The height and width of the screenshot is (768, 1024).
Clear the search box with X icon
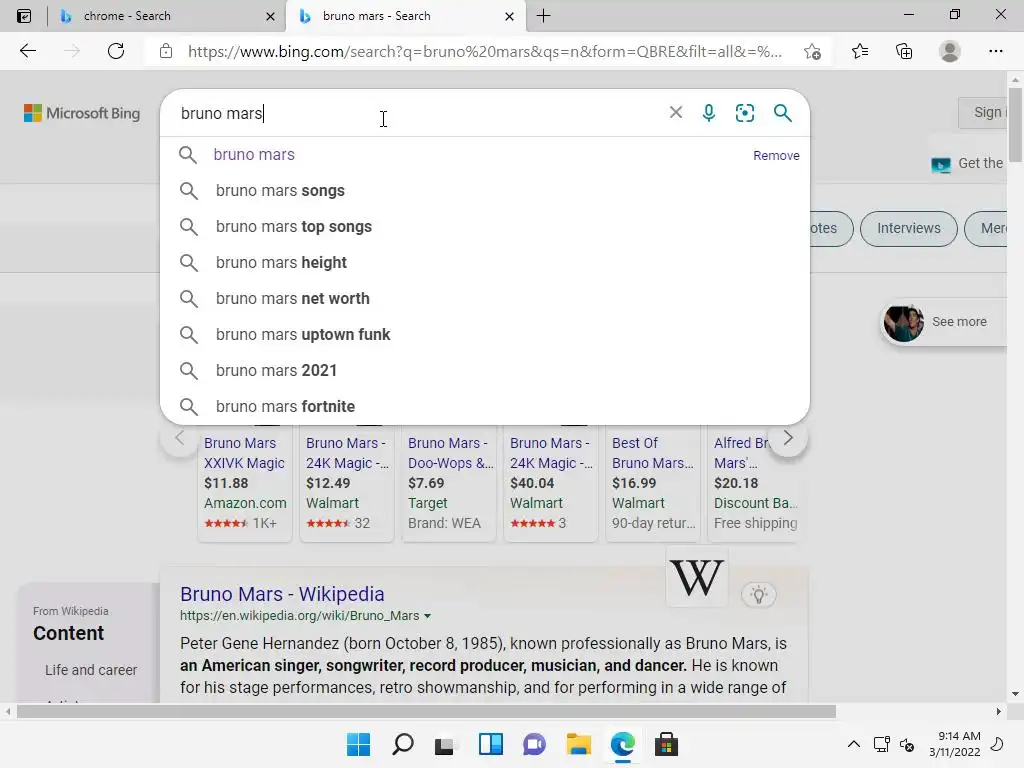tap(676, 112)
